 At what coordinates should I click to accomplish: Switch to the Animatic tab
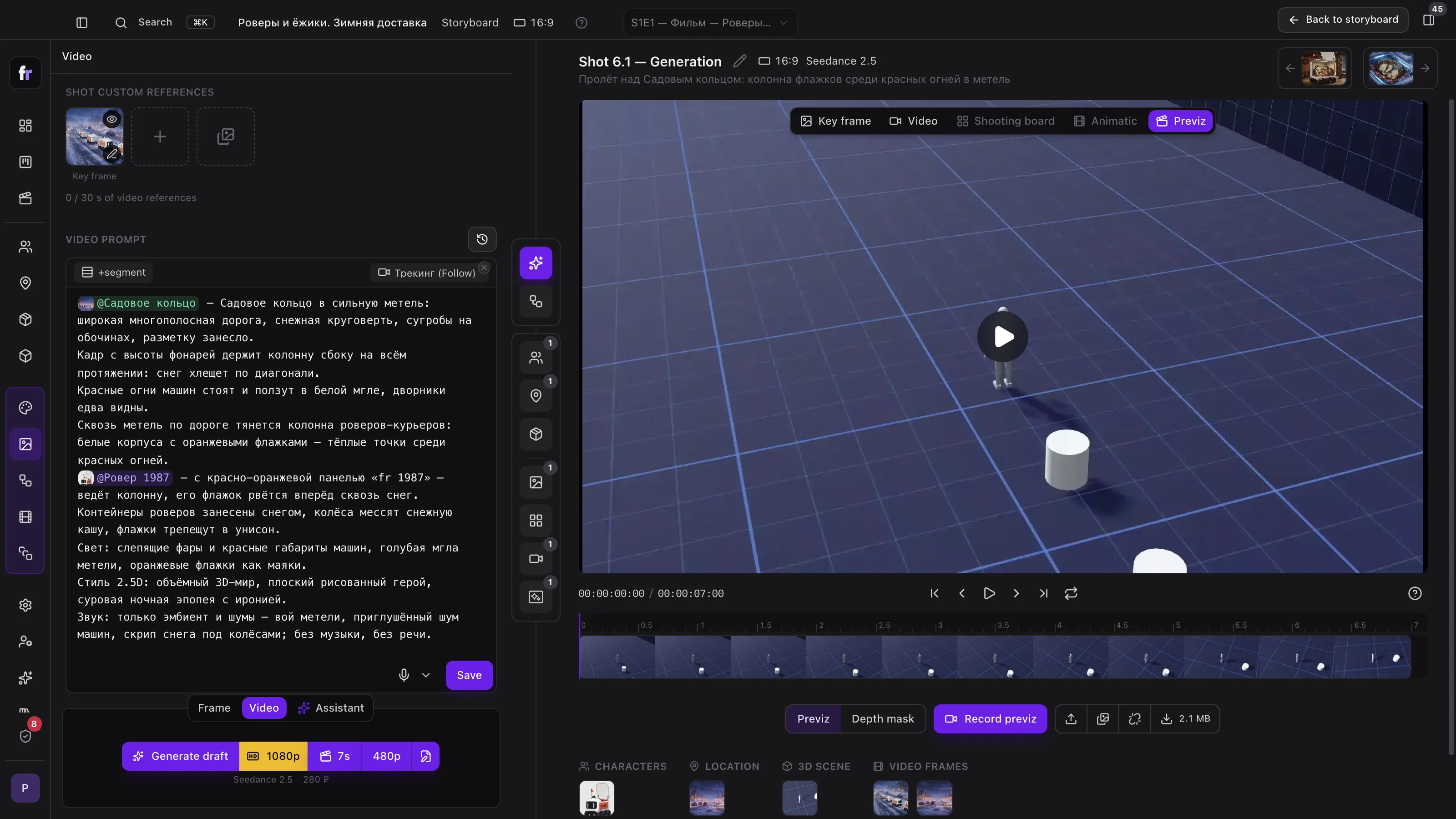coord(1105,121)
